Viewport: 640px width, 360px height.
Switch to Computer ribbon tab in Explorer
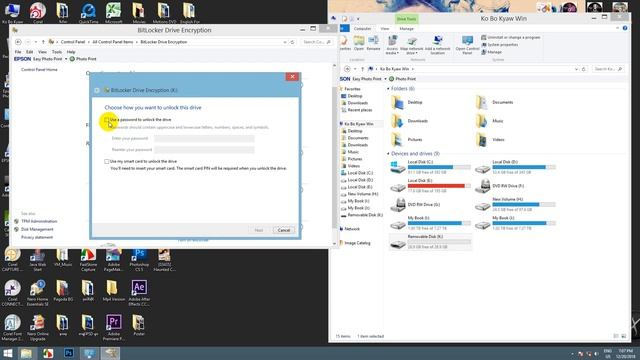coord(362,29)
